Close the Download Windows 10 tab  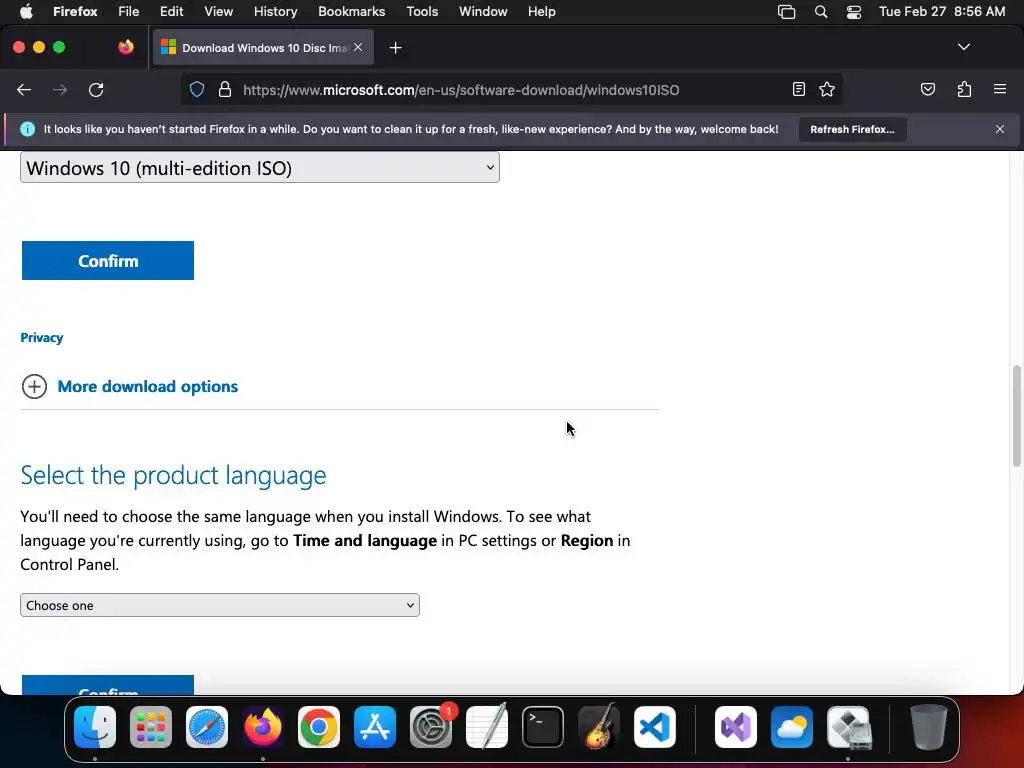(358, 48)
